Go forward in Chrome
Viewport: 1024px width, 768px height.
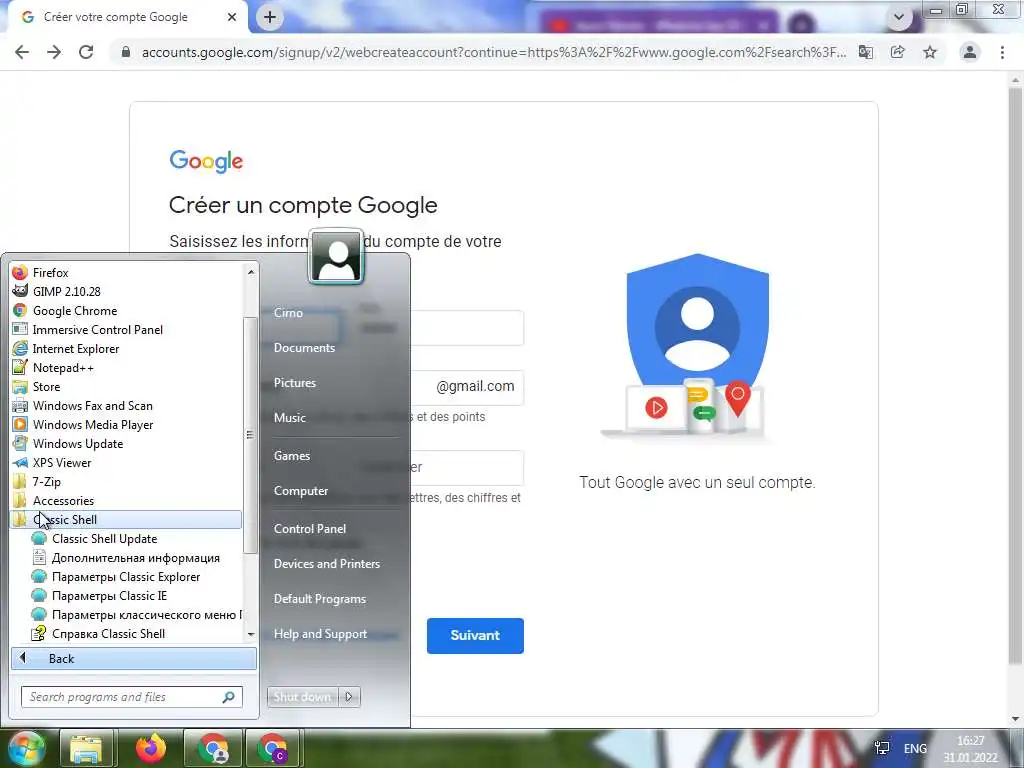click(54, 52)
